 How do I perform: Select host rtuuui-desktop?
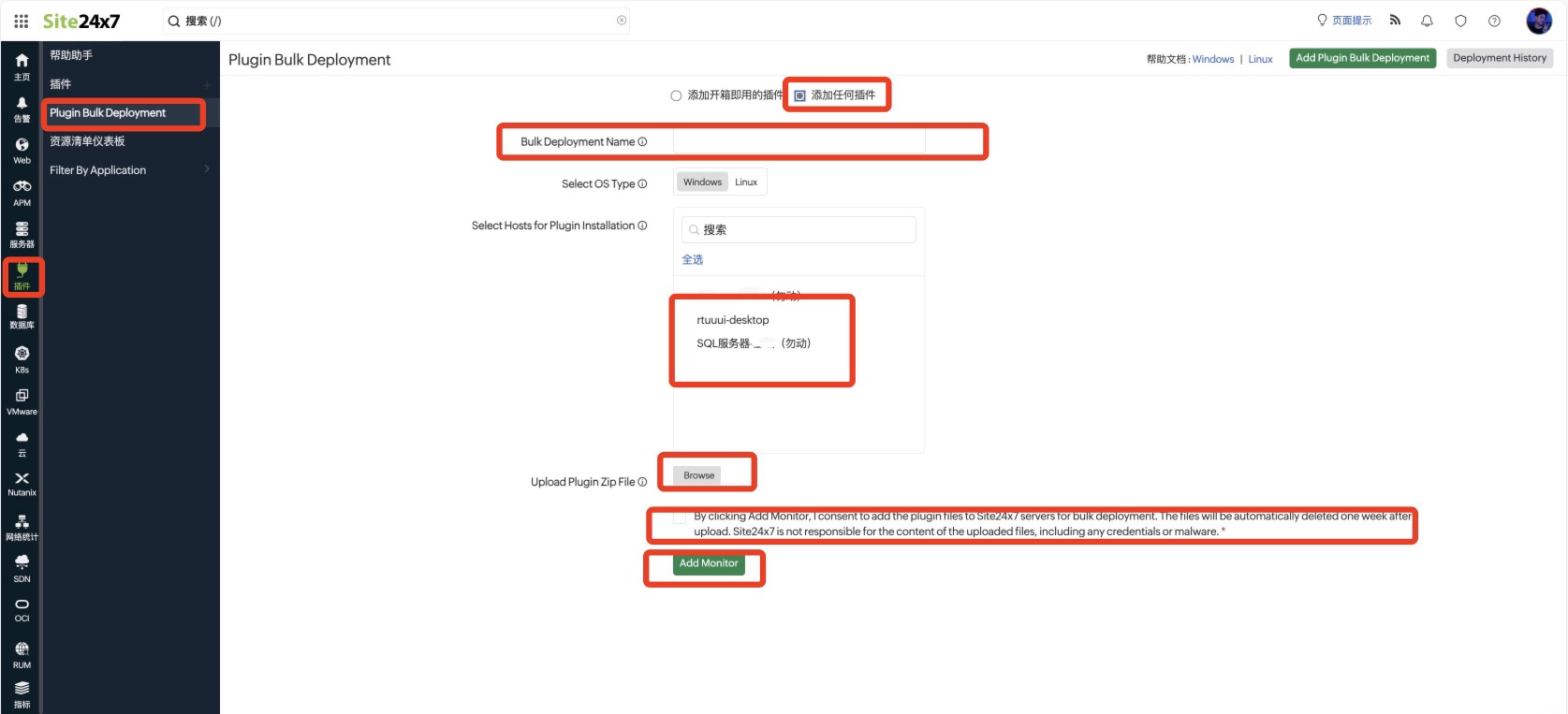click(733, 320)
